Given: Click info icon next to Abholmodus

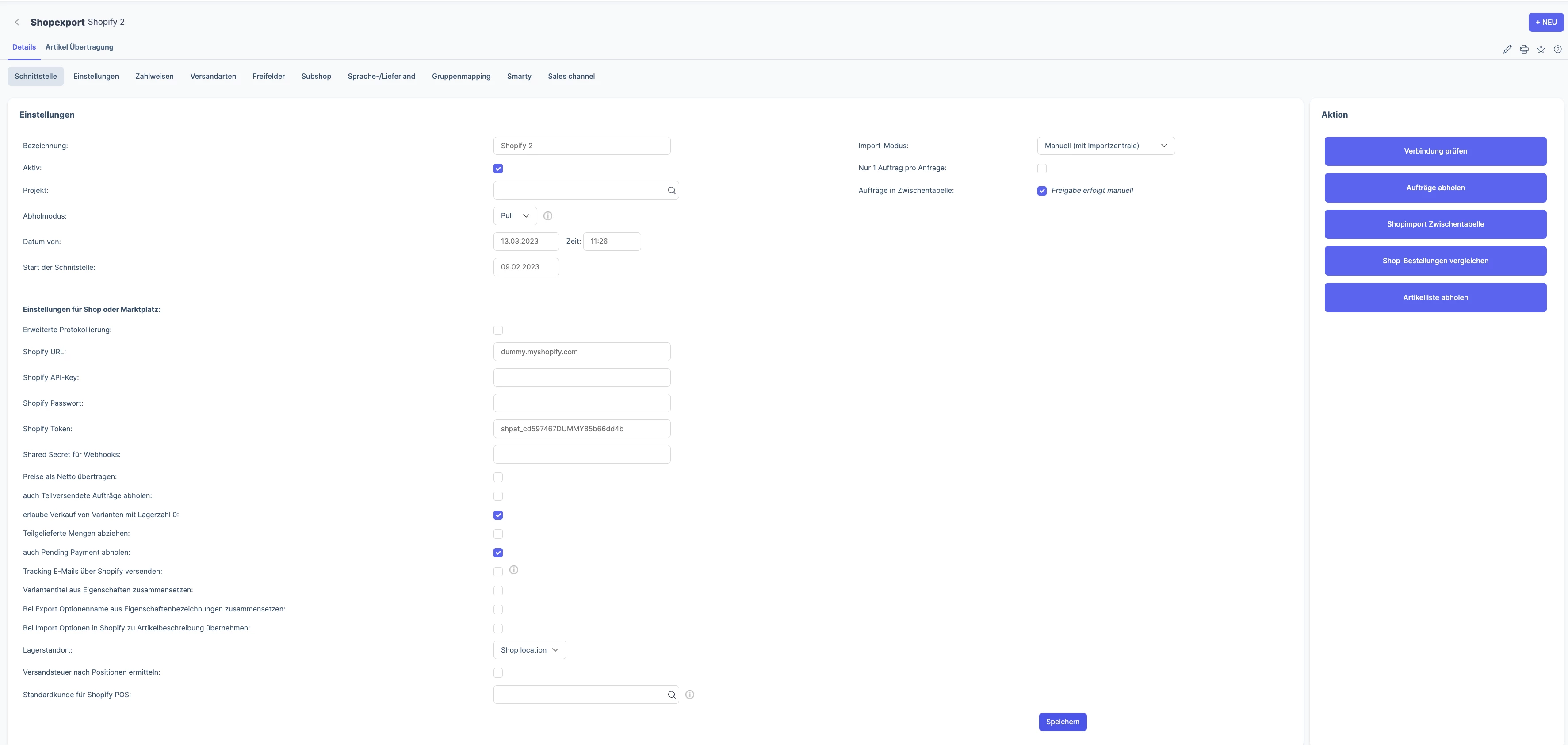Looking at the screenshot, I should pyautogui.click(x=548, y=216).
